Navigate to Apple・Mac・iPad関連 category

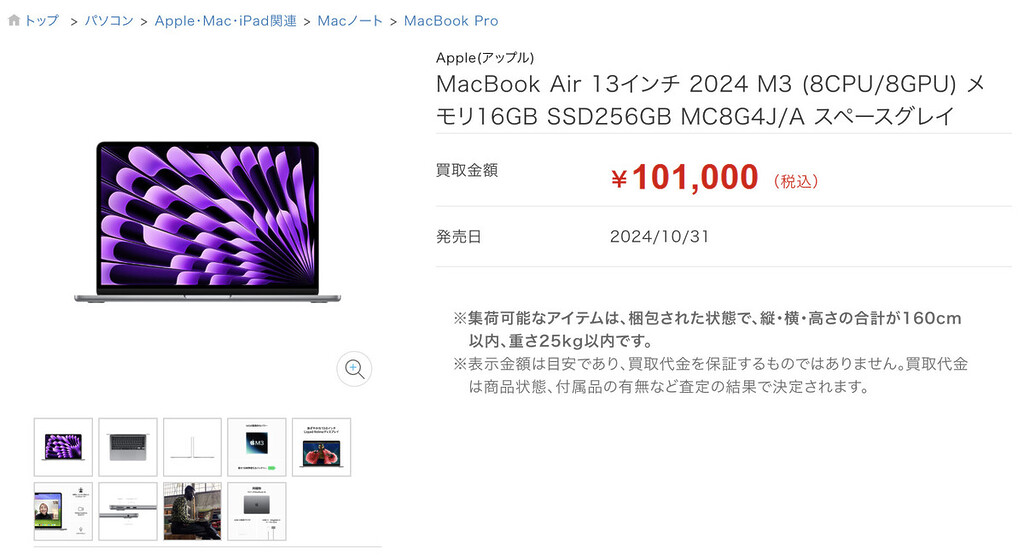tap(225, 21)
